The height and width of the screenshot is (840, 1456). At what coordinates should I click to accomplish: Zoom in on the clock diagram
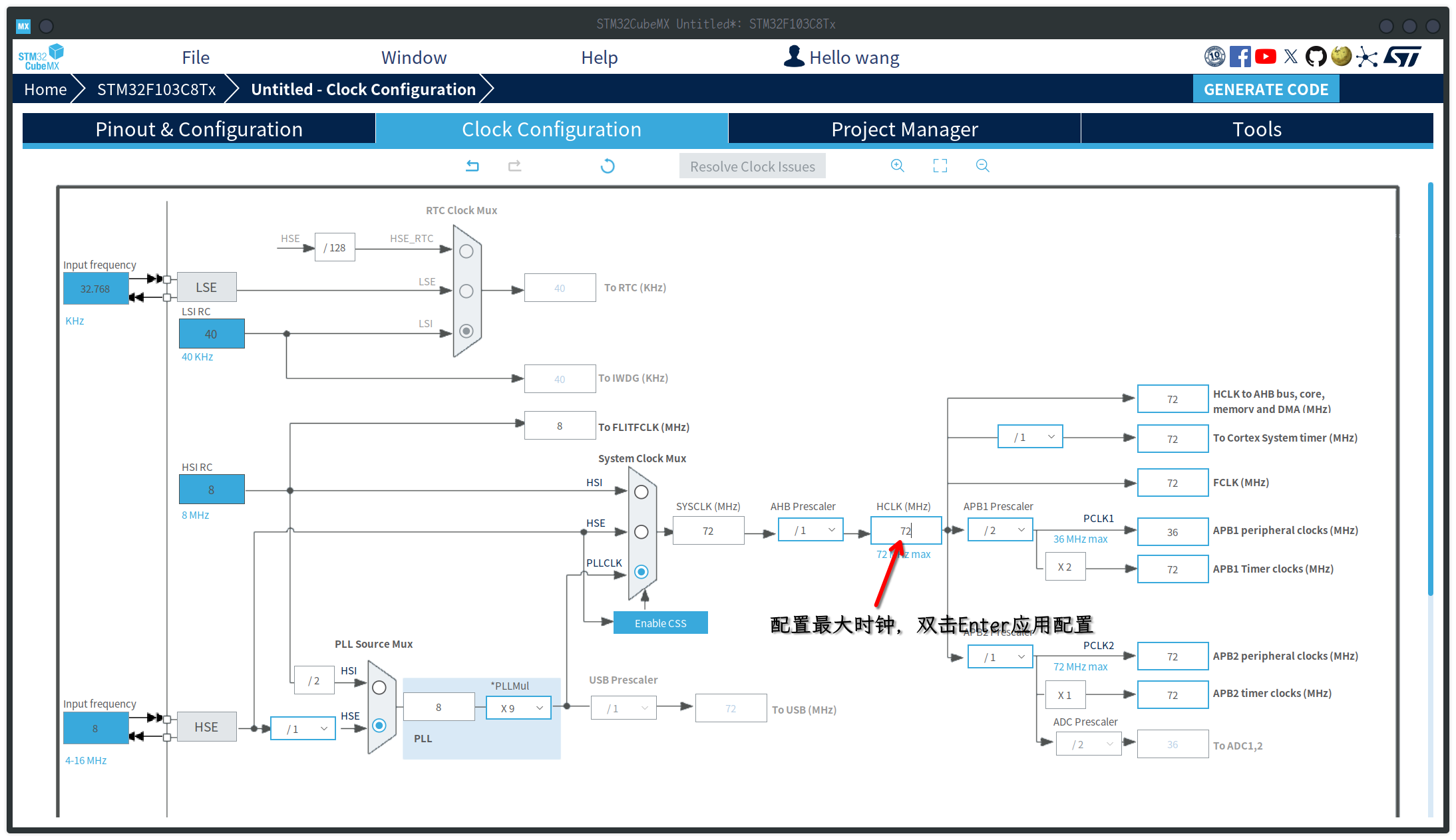click(x=898, y=166)
